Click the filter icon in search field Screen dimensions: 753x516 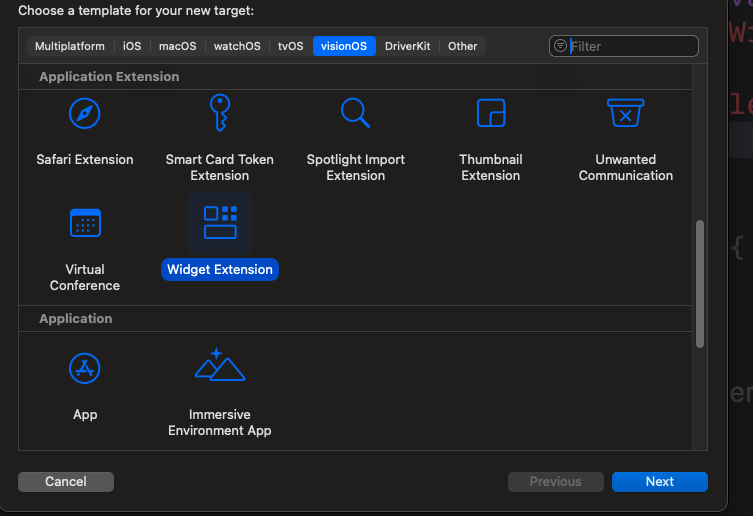(x=560, y=46)
